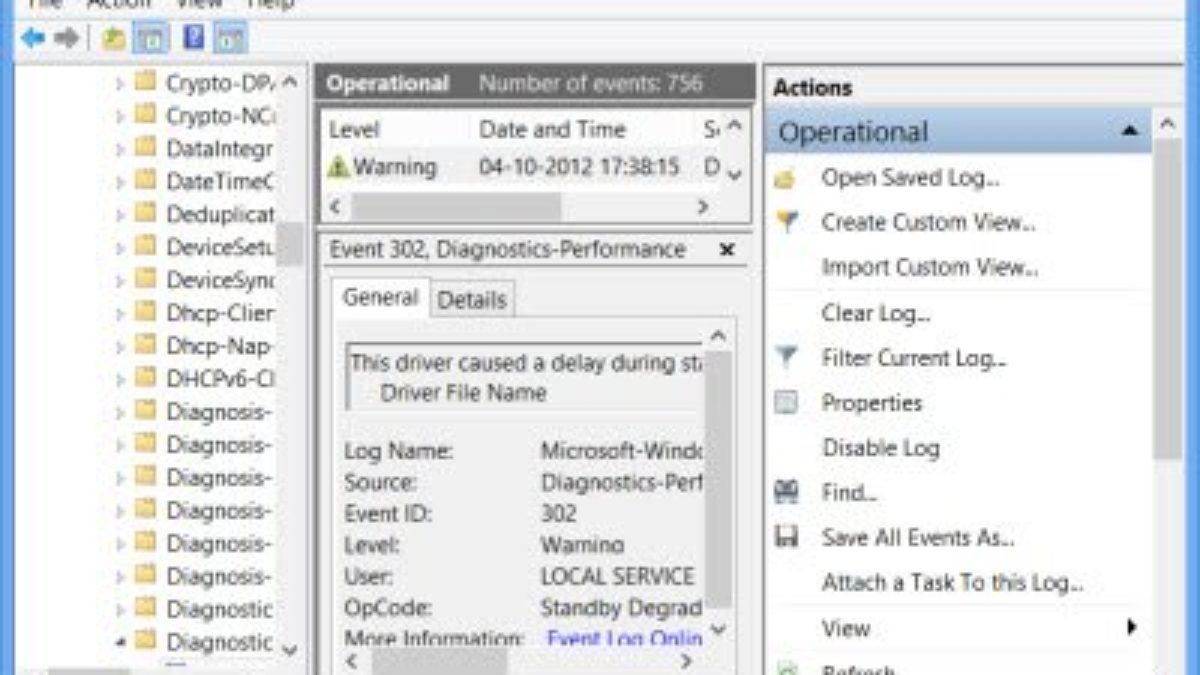1200x675 pixels.
Task: Sort by the Level column header
Action: [354, 129]
